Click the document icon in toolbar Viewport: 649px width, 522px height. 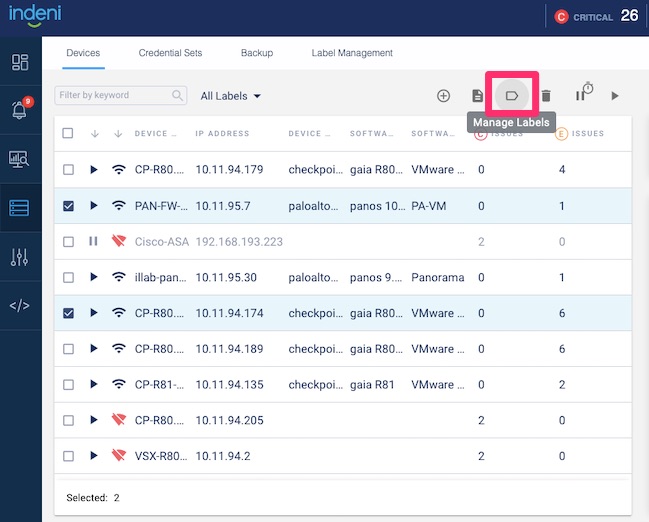point(478,96)
